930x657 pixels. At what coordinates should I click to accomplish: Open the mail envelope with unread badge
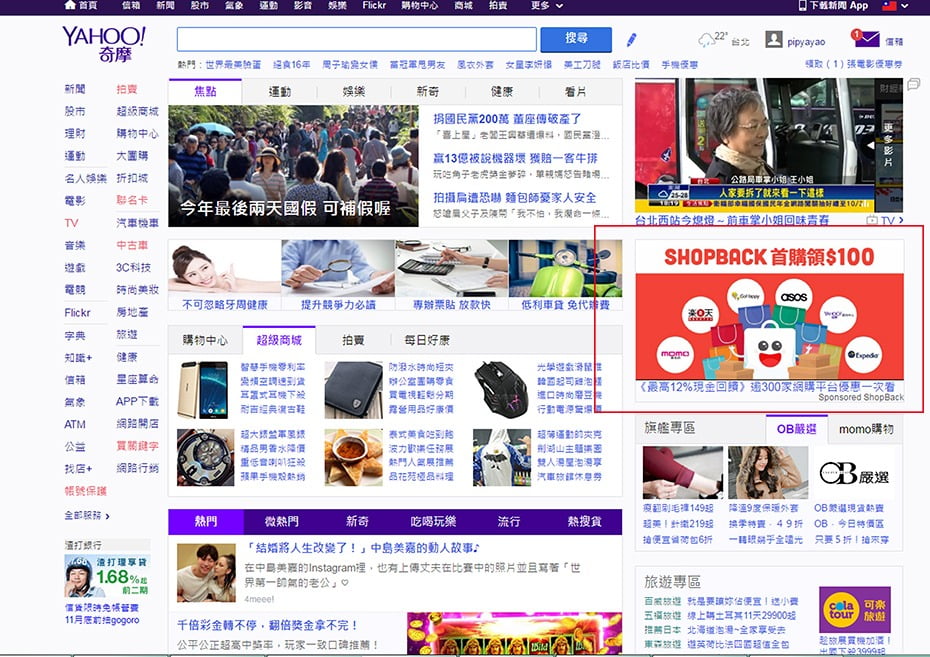click(867, 39)
